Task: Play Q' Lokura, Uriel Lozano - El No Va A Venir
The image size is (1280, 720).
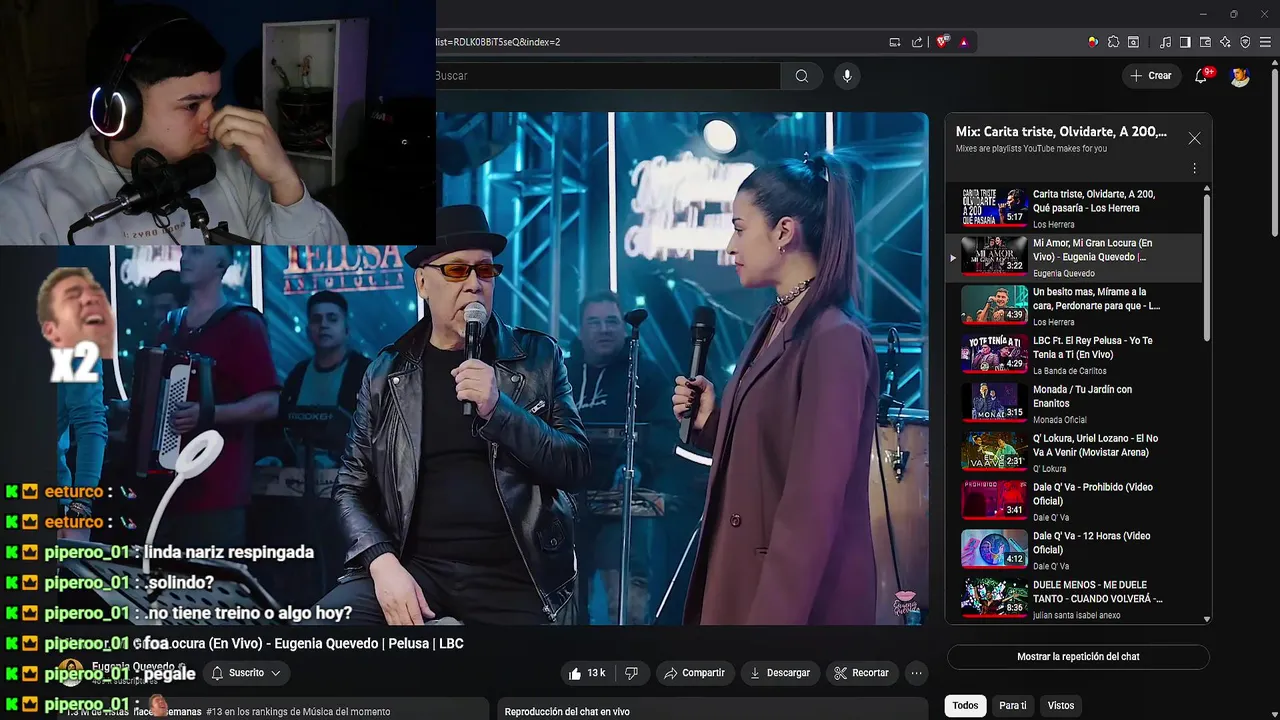Action: pos(1073,453)
